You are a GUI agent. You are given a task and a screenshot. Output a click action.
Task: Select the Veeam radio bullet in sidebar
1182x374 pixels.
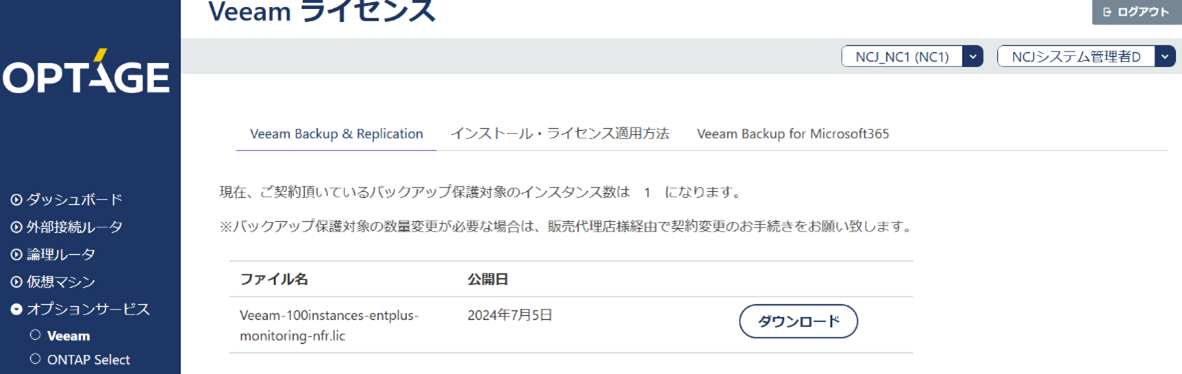pyautogui.click(x=35, y=336)
